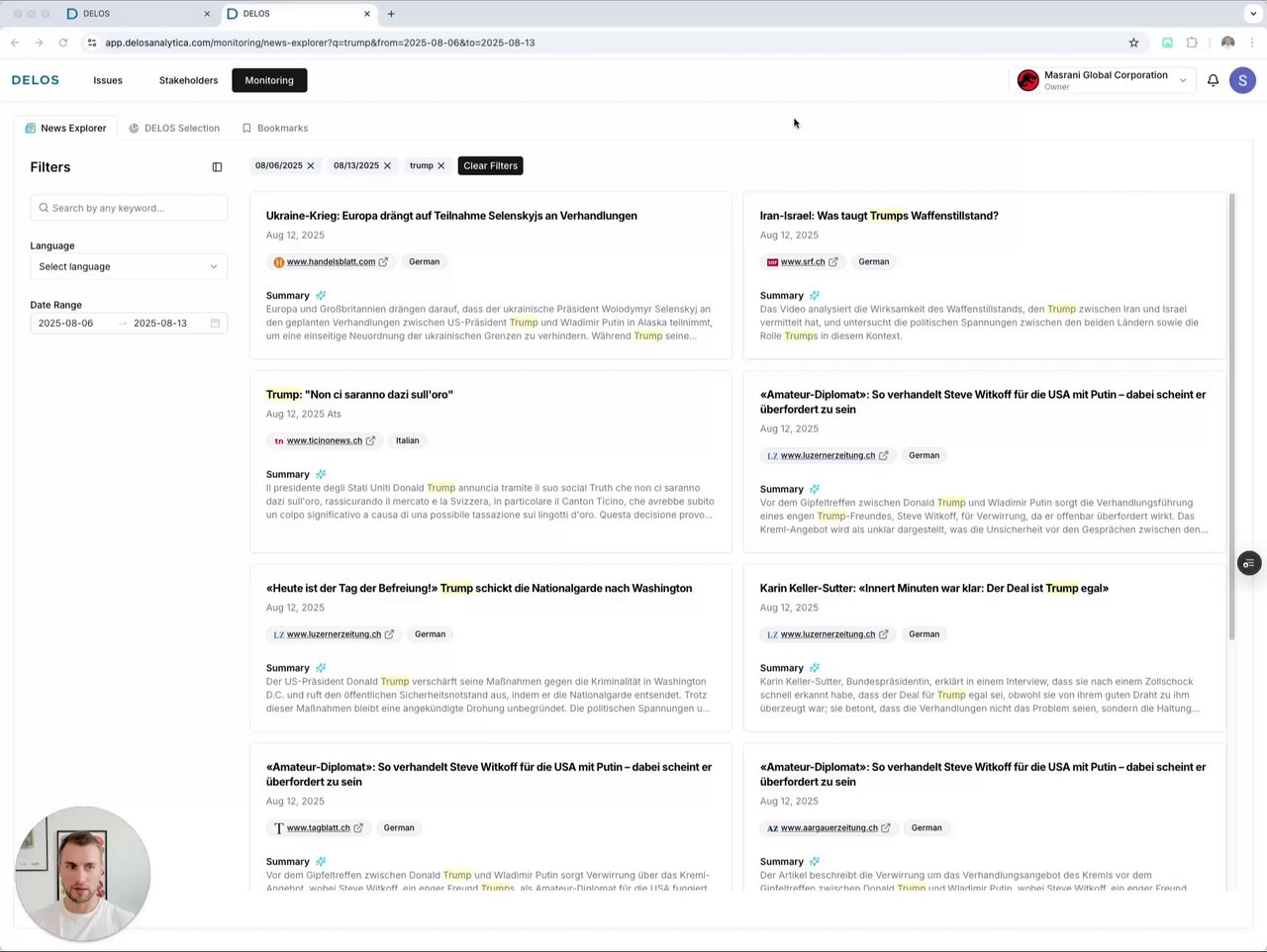Open the Issues menu
The height and width of the screenshot is (952, 1267).
coord(108,81)
